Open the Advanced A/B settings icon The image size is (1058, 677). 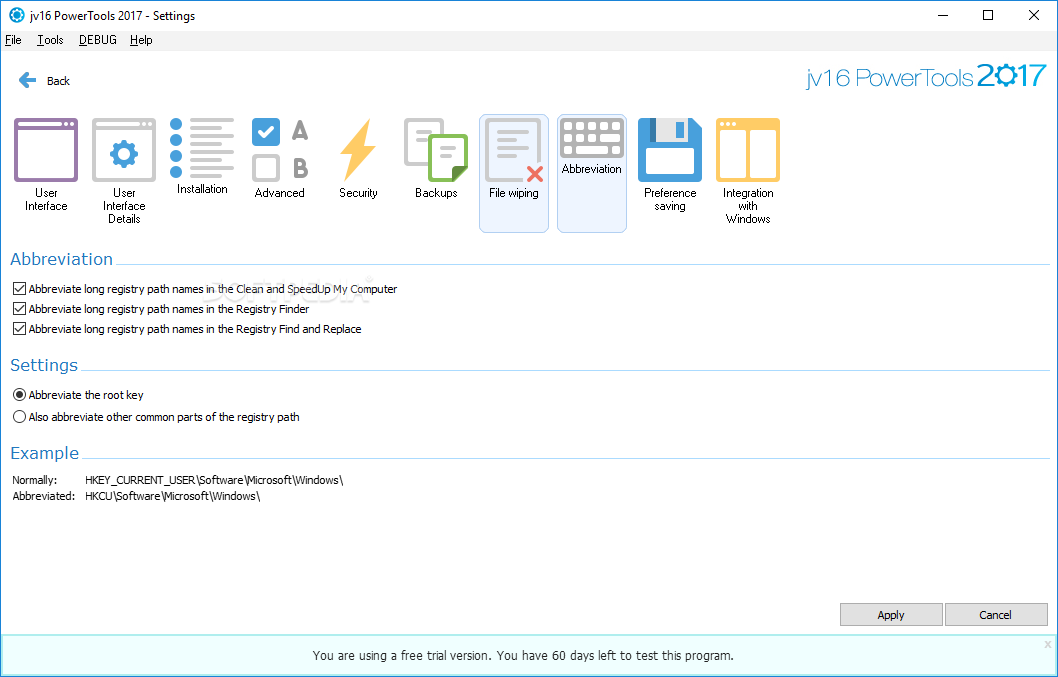click(279, 150)
